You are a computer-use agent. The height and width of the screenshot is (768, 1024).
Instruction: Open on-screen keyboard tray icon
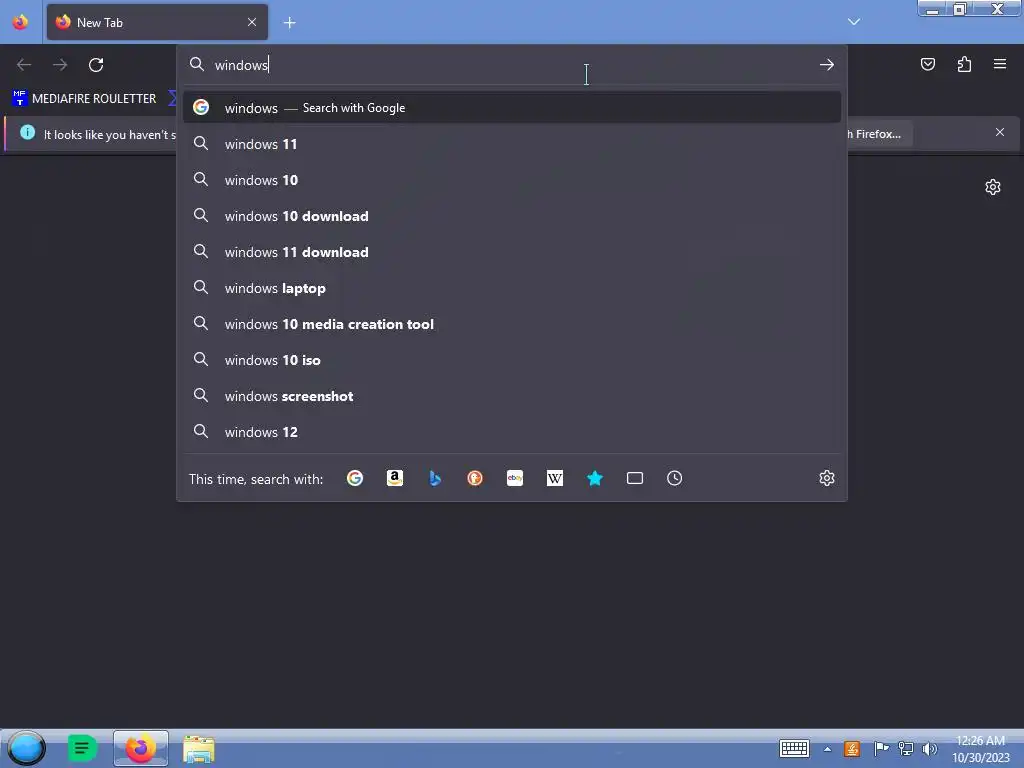click(794, 748)
